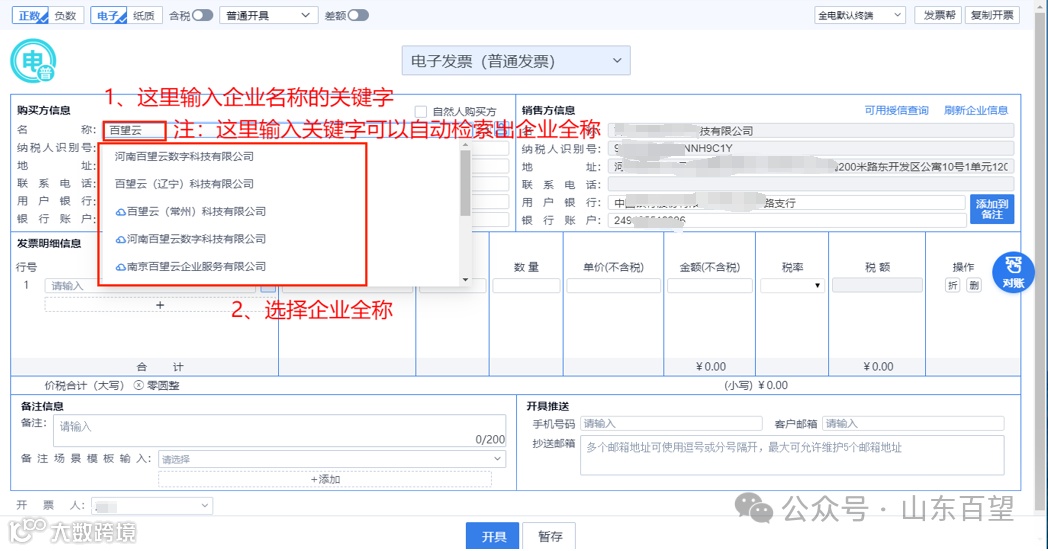Click the 抄送邮箱 text area
1048x551 pixels.
click(x=792, y=455)
